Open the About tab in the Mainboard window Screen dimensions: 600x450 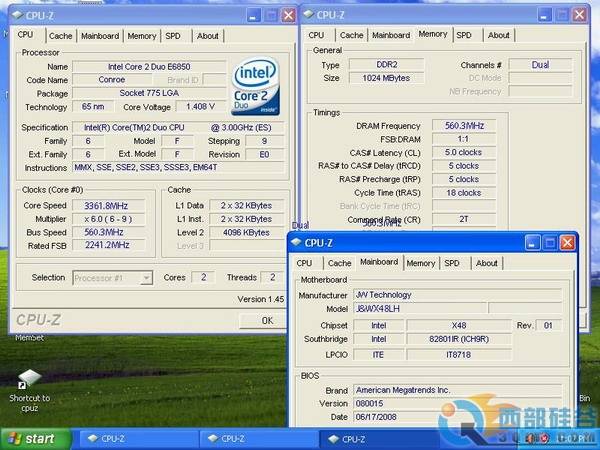click(487, 263)
